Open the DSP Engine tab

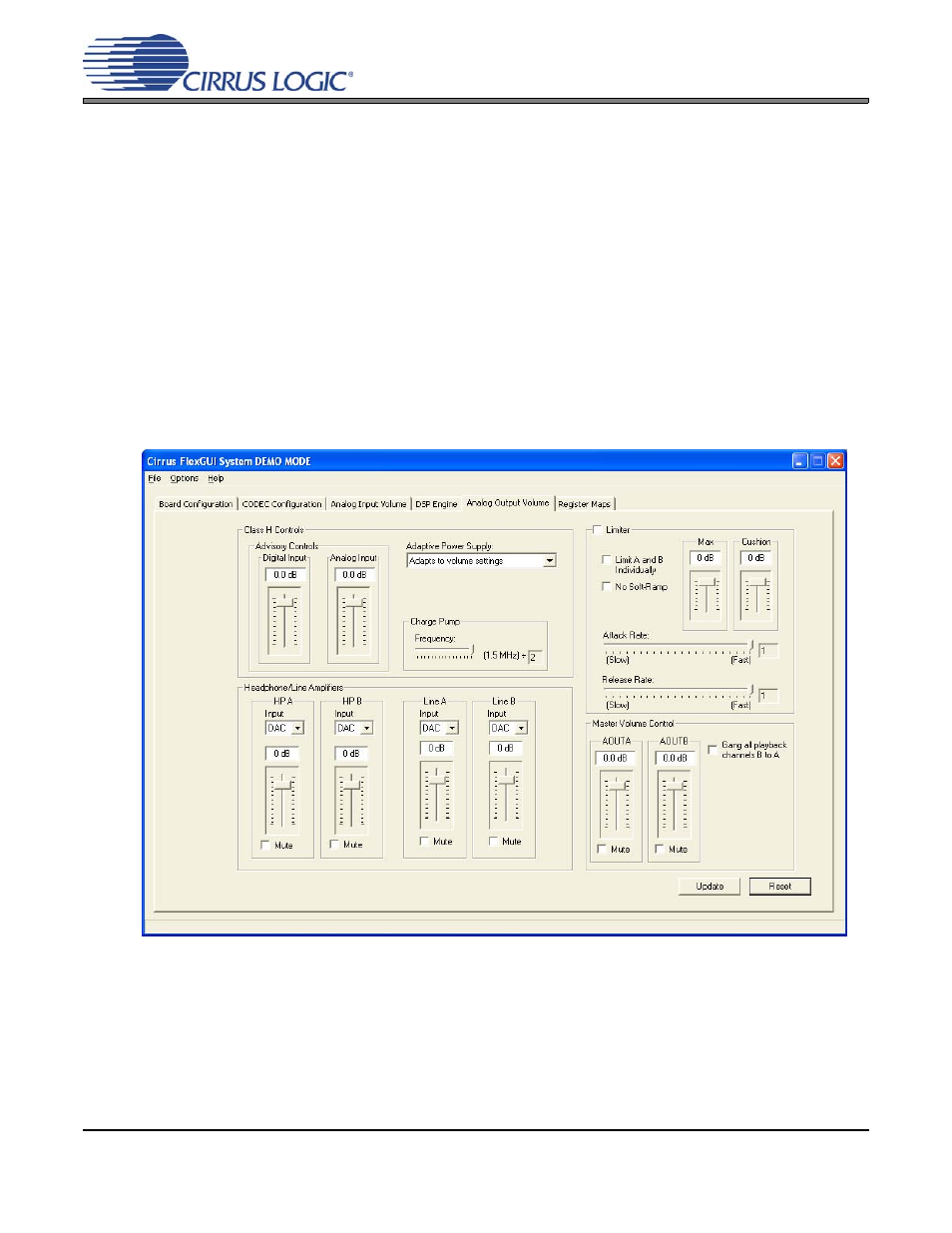[x=436, y=504]
